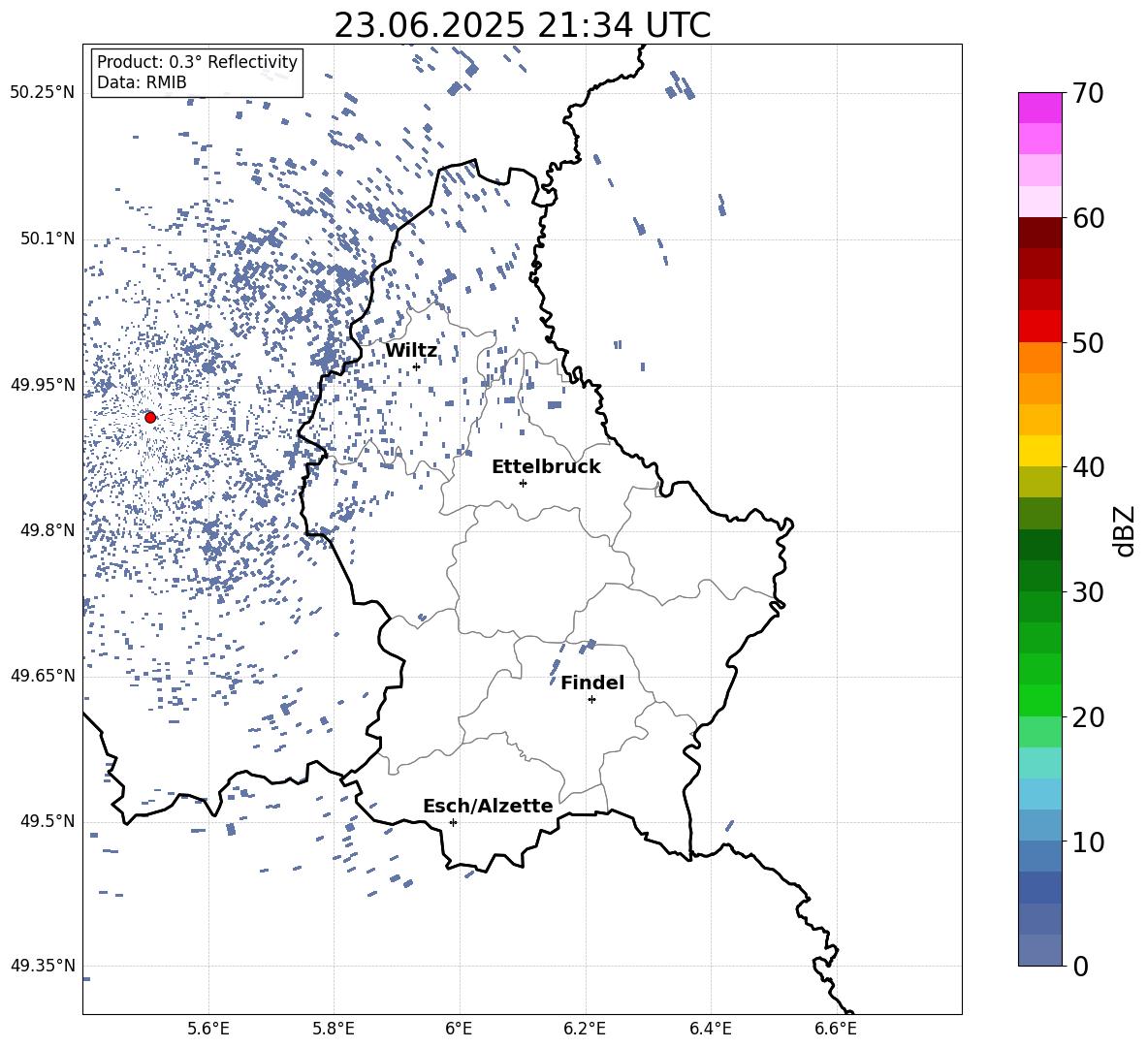
Task: Click the 40 colorbar tick label
Action: pyautogui.click(x=1088, y=467)
